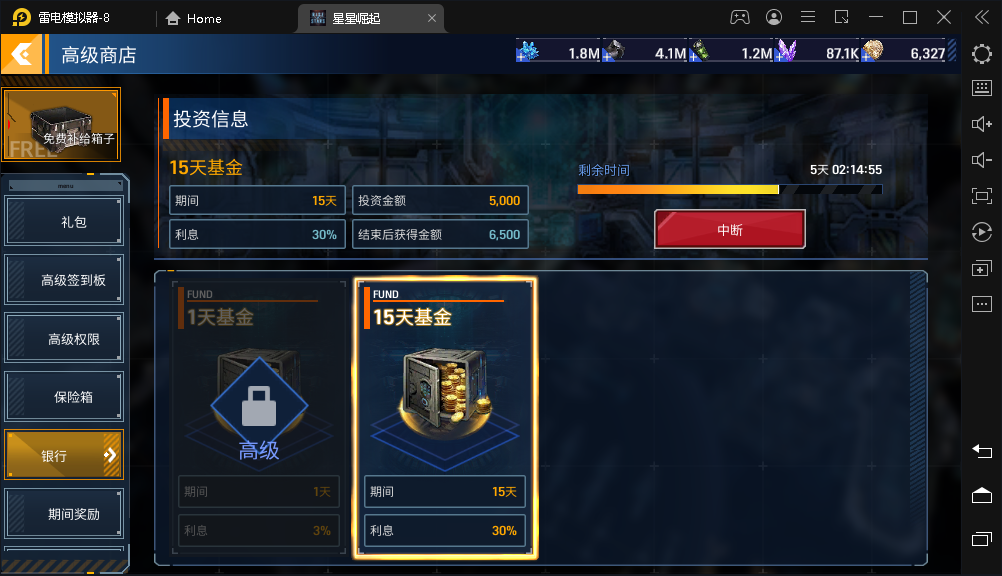This screenshot has height=576, width=1002.
Task: Click the remaining time progress bar
Action: [730, 189]
